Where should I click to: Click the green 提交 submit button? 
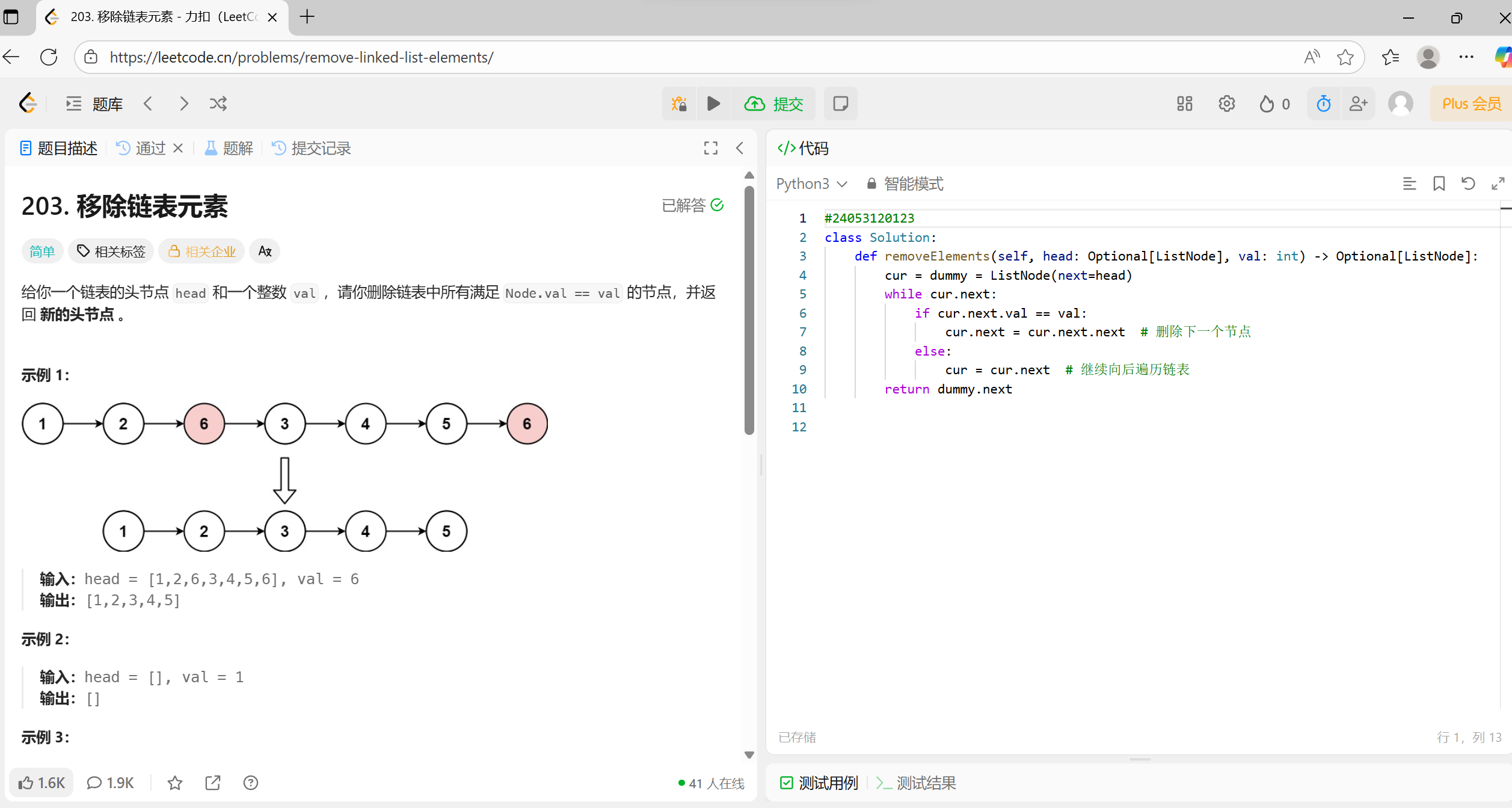(774, 103)
